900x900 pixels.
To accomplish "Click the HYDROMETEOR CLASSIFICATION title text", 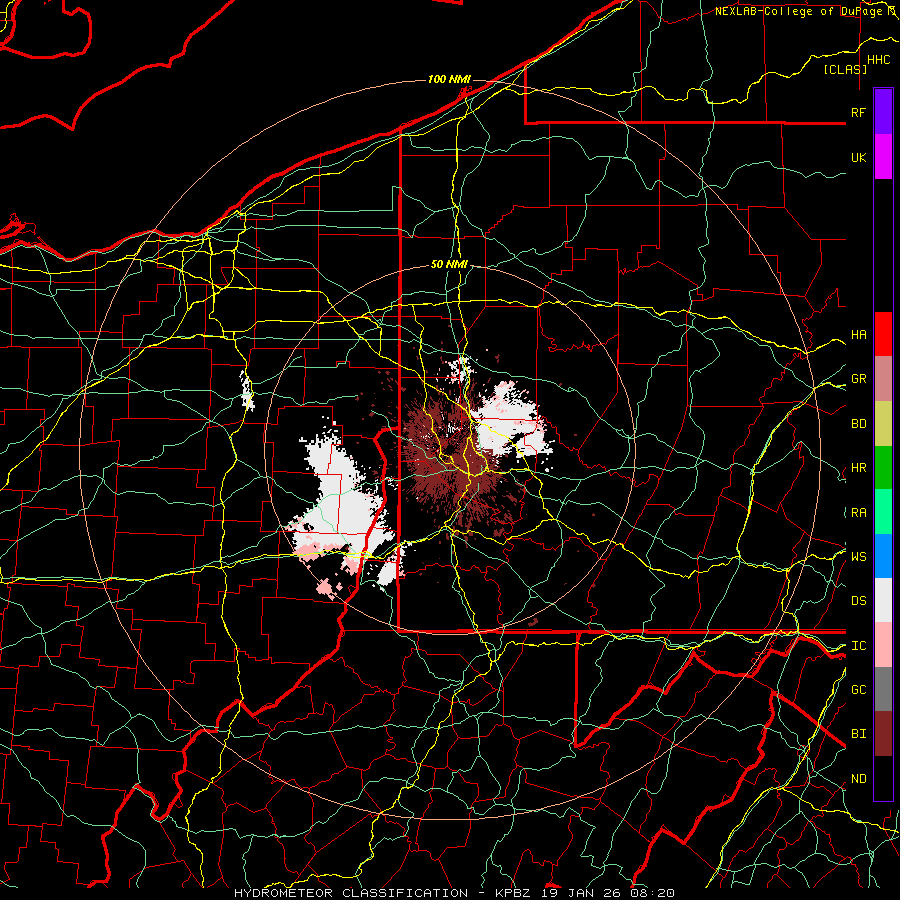I will click(351, 893).
